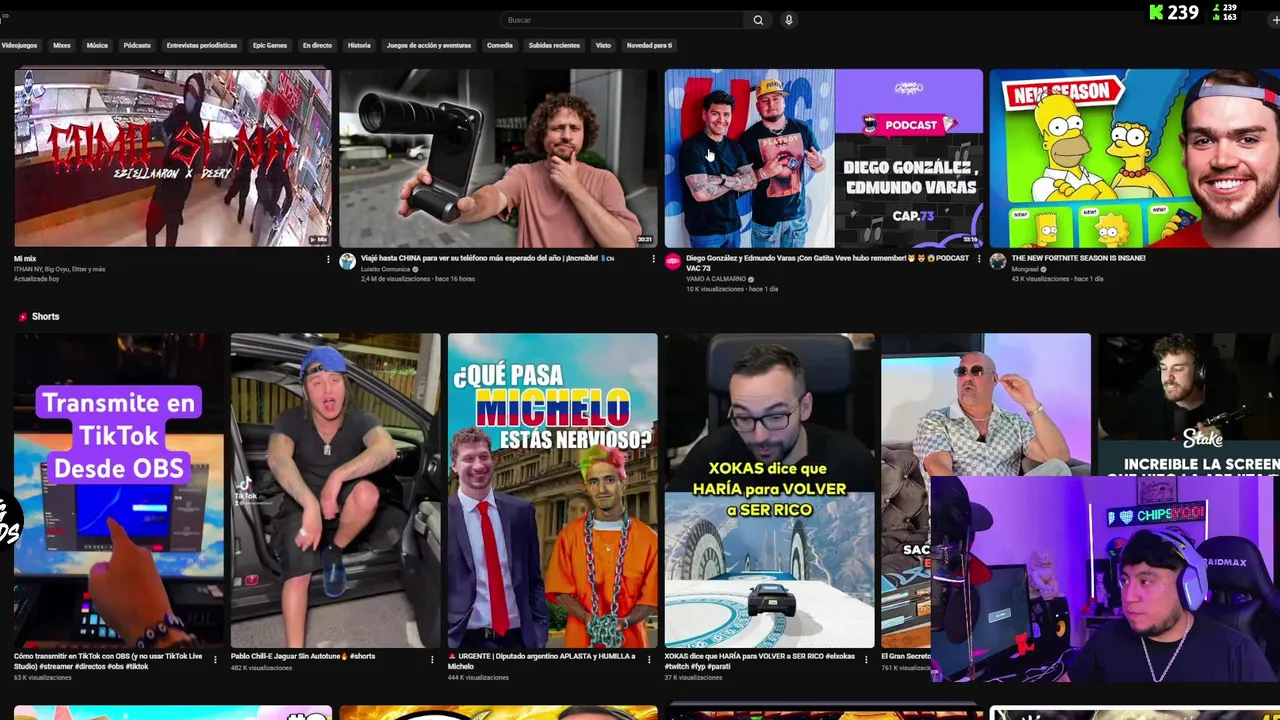The image size is (1280, 720).
Task: Open the Mi mix playlist thumbnail
Action: point(172,158)
